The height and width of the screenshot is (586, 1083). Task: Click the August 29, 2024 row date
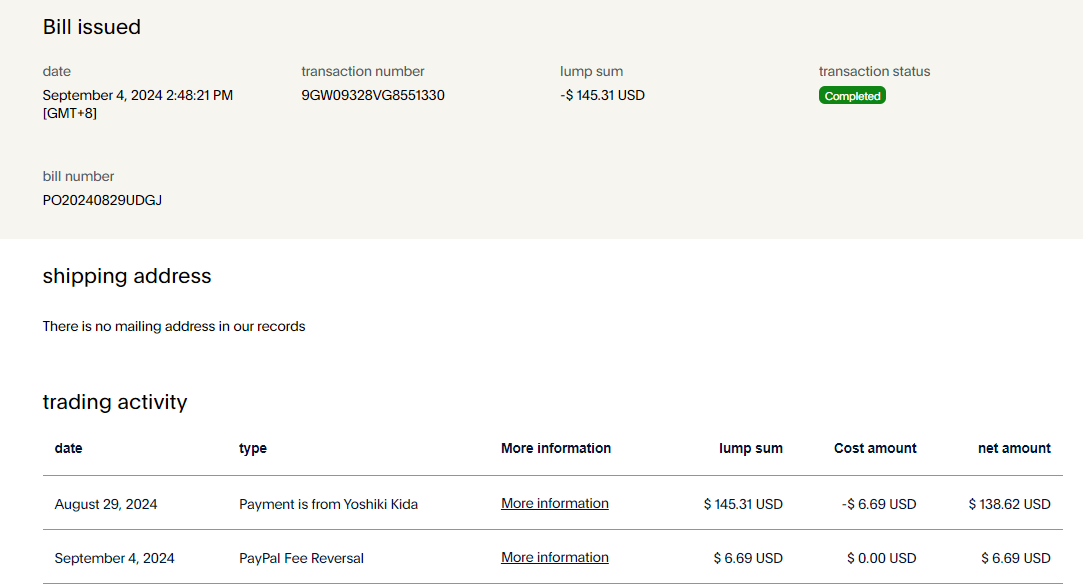tap(106, 505)
